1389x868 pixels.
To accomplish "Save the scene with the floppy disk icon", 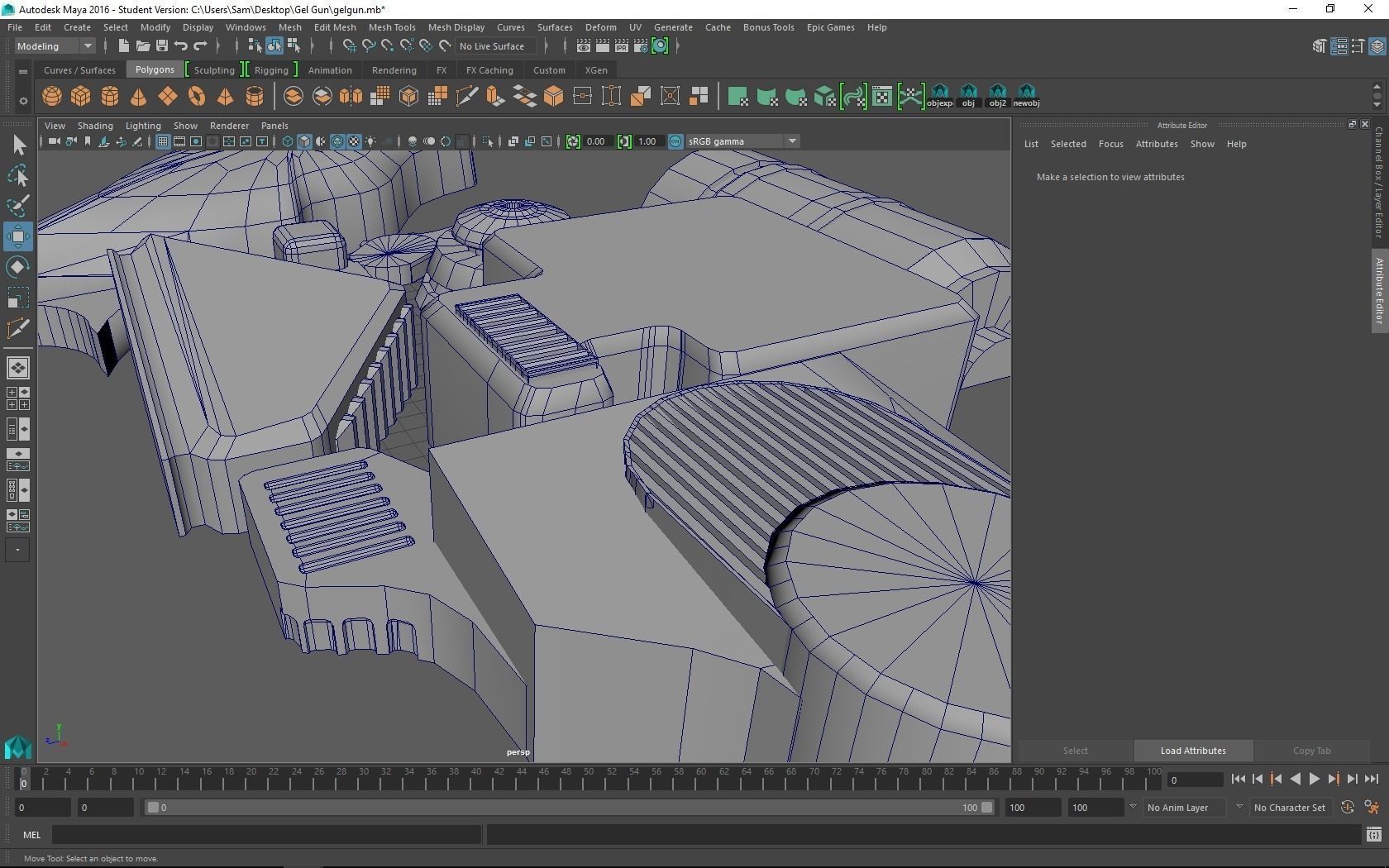I will [x=162, y=46].
